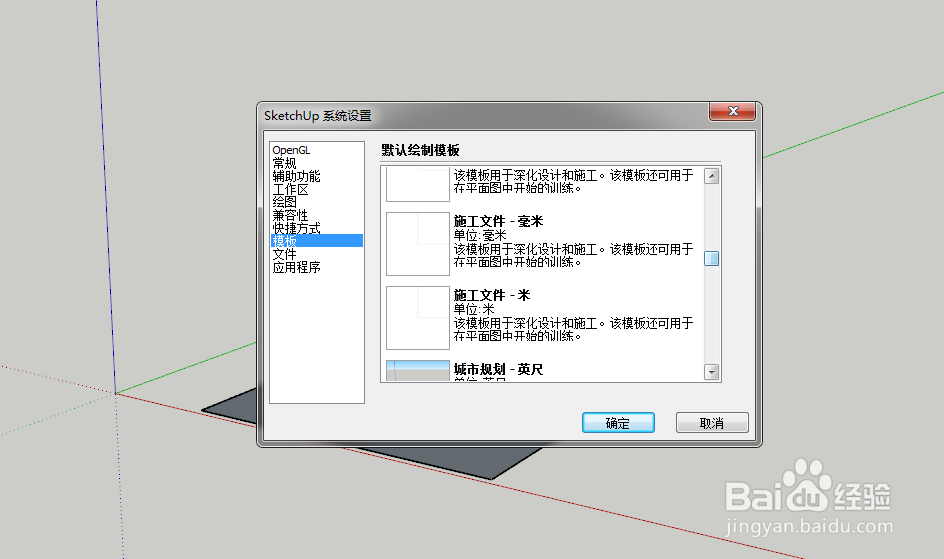Select 应用程序 in the settings category list
Screen dimensions: 944x559
296,267
